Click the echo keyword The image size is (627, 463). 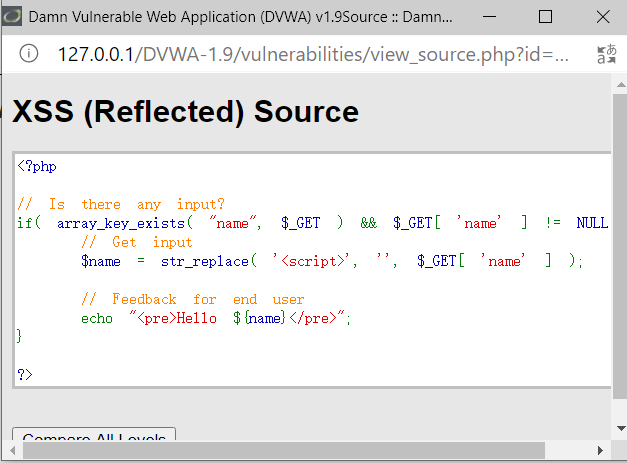click(x=97, y=318)
